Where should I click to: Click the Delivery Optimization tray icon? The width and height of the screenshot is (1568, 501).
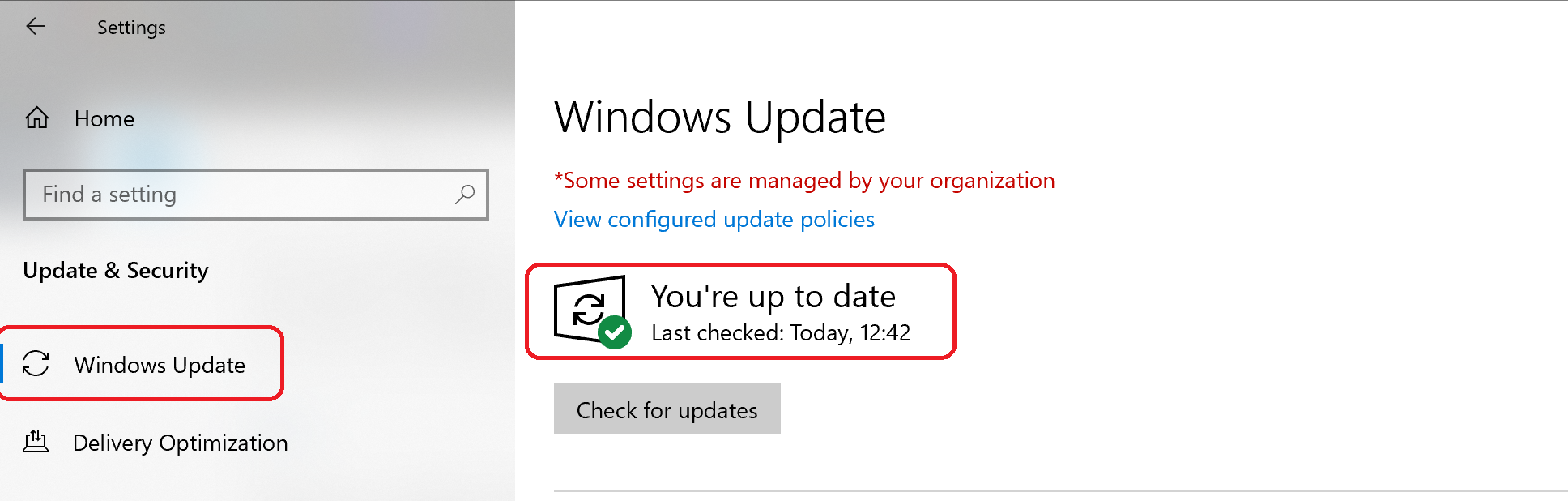[35, 442]
